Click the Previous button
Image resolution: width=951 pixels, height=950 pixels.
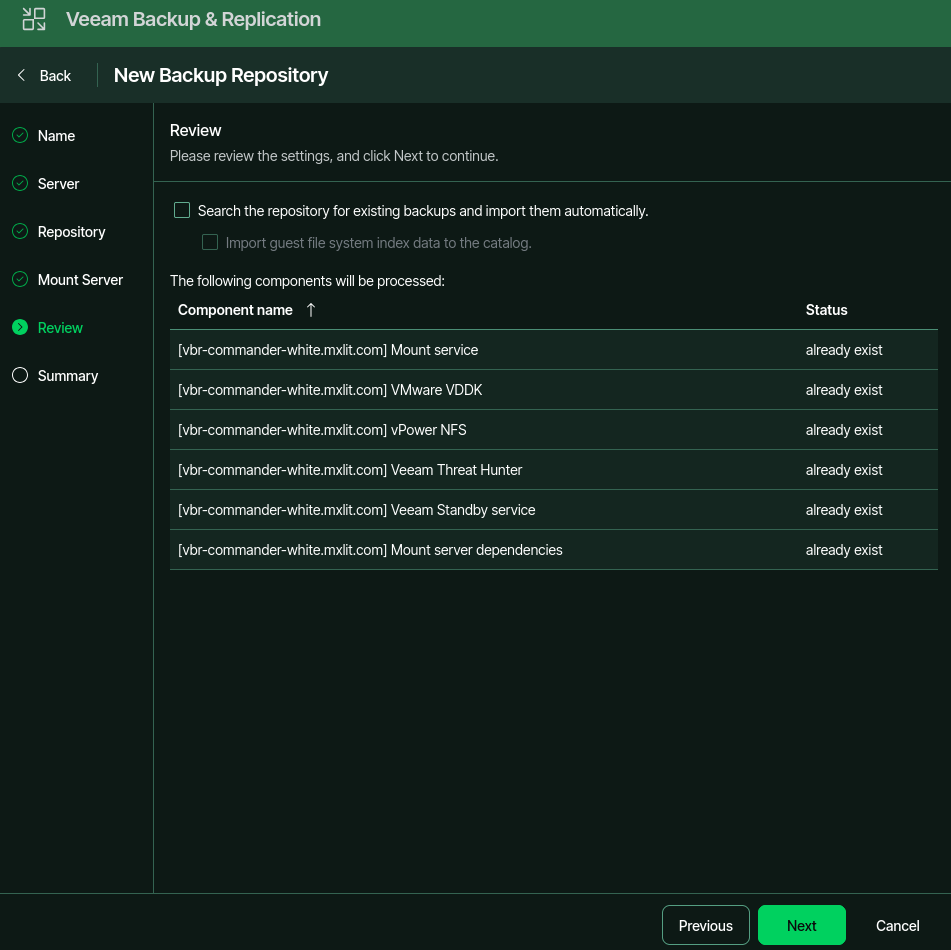click(x=705, y=925)
